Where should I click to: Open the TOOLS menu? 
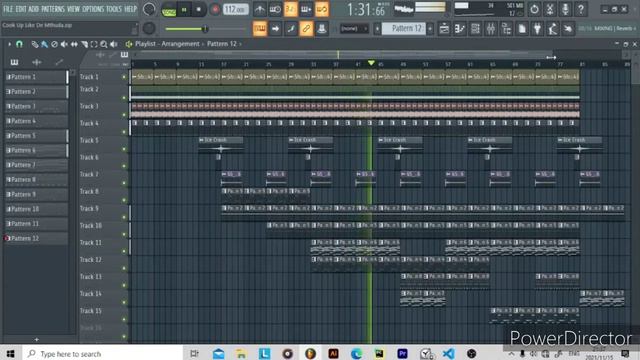click(114, 9)
